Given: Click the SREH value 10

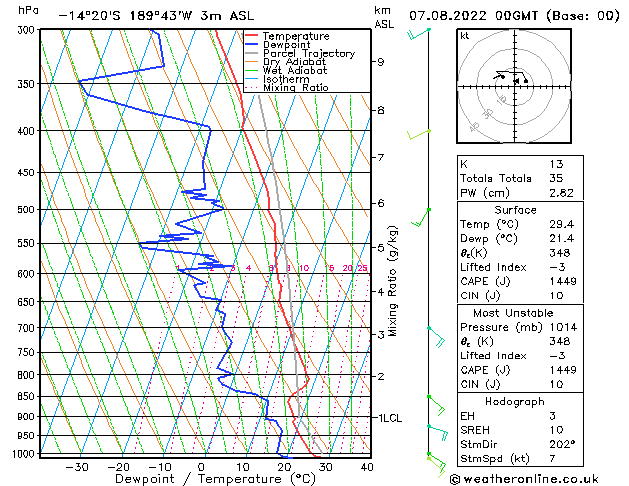Looking at the screenshot, I should [x=556, y=430].
